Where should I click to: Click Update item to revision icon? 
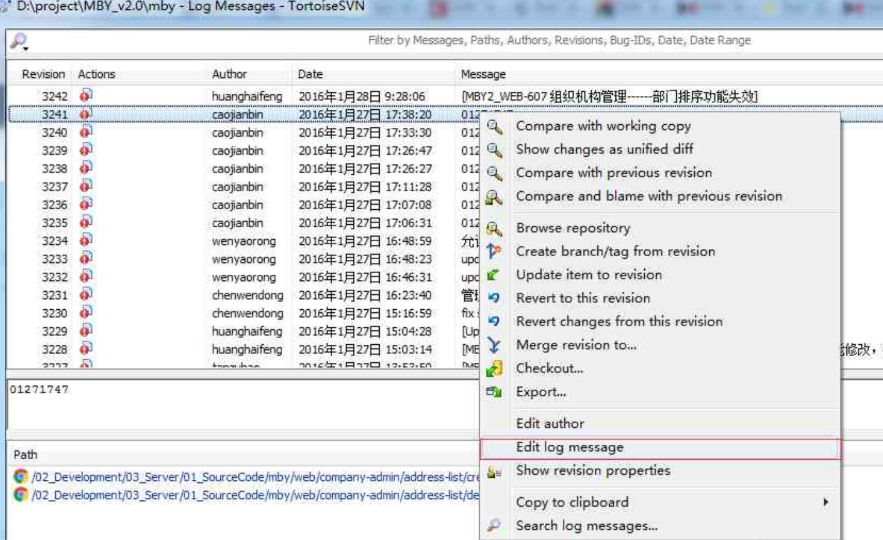(x=493, y=275)
